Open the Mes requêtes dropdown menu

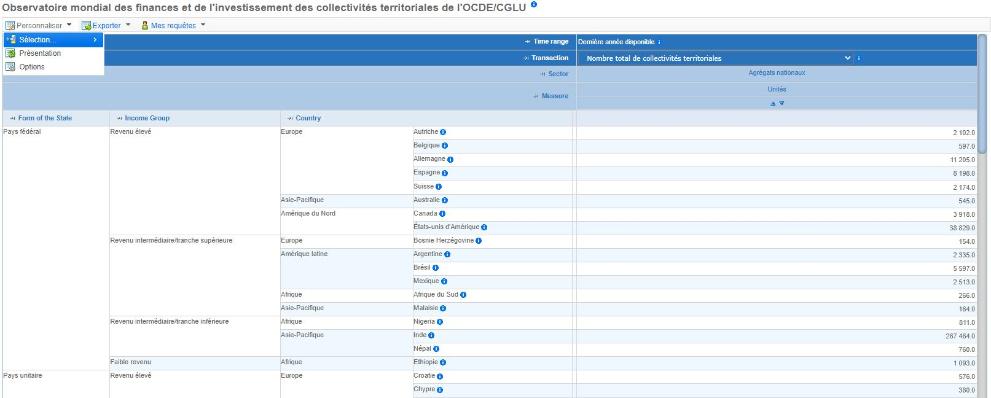point(173,26)
